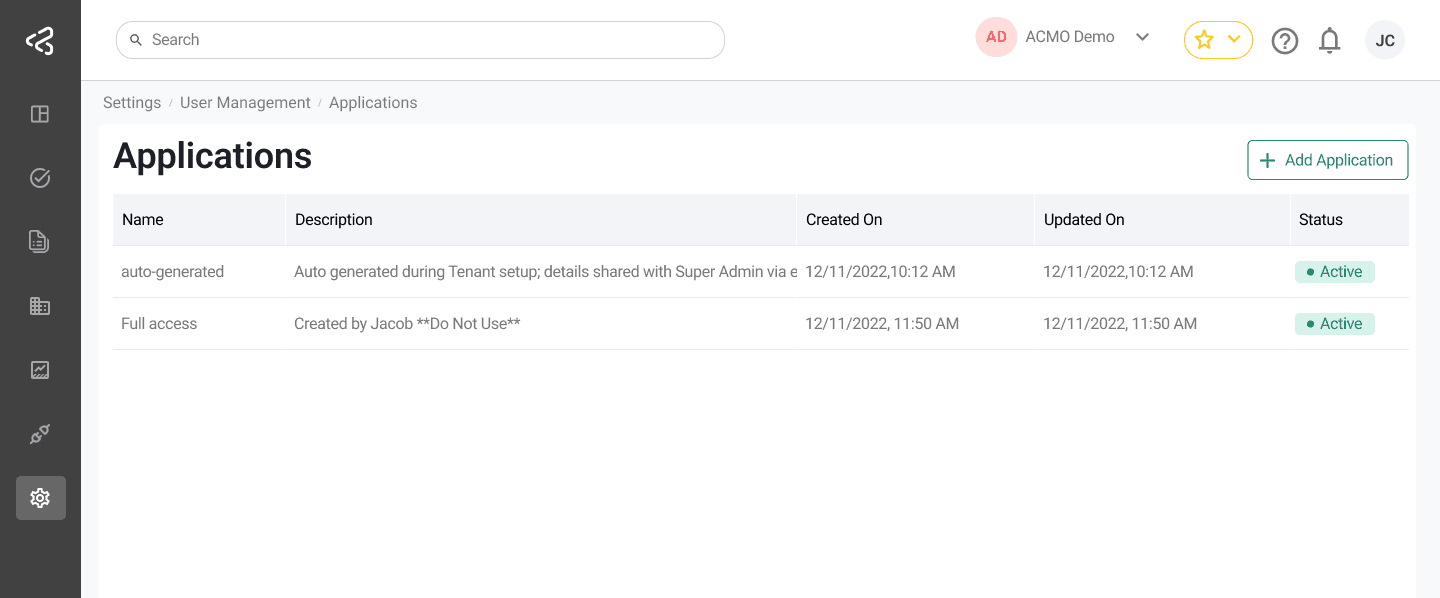
Task: Select the integrations plug icon in sidebar
Action: [x=40, y=433]
